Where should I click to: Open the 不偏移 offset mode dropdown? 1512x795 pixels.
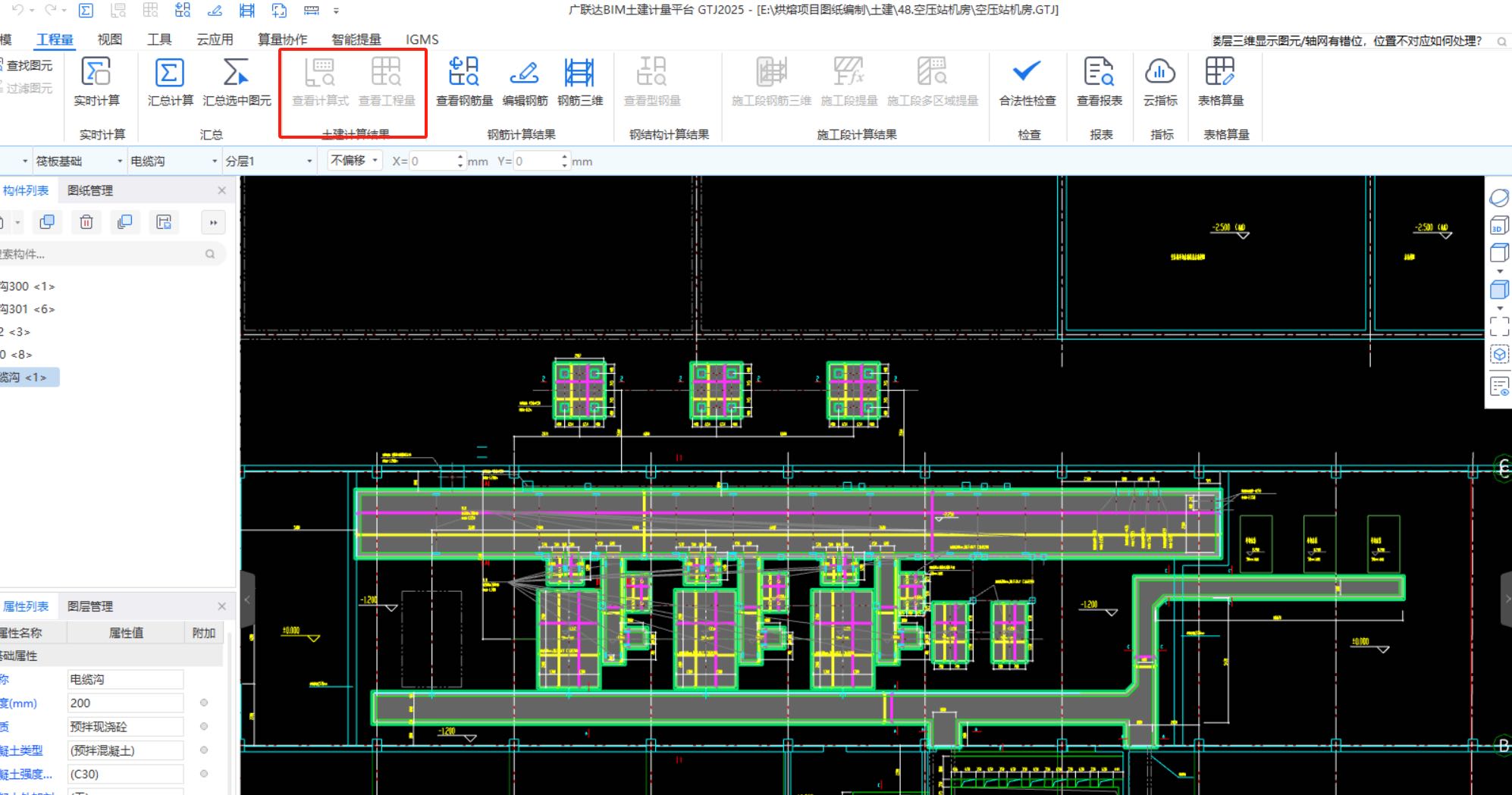pos(355,161)
